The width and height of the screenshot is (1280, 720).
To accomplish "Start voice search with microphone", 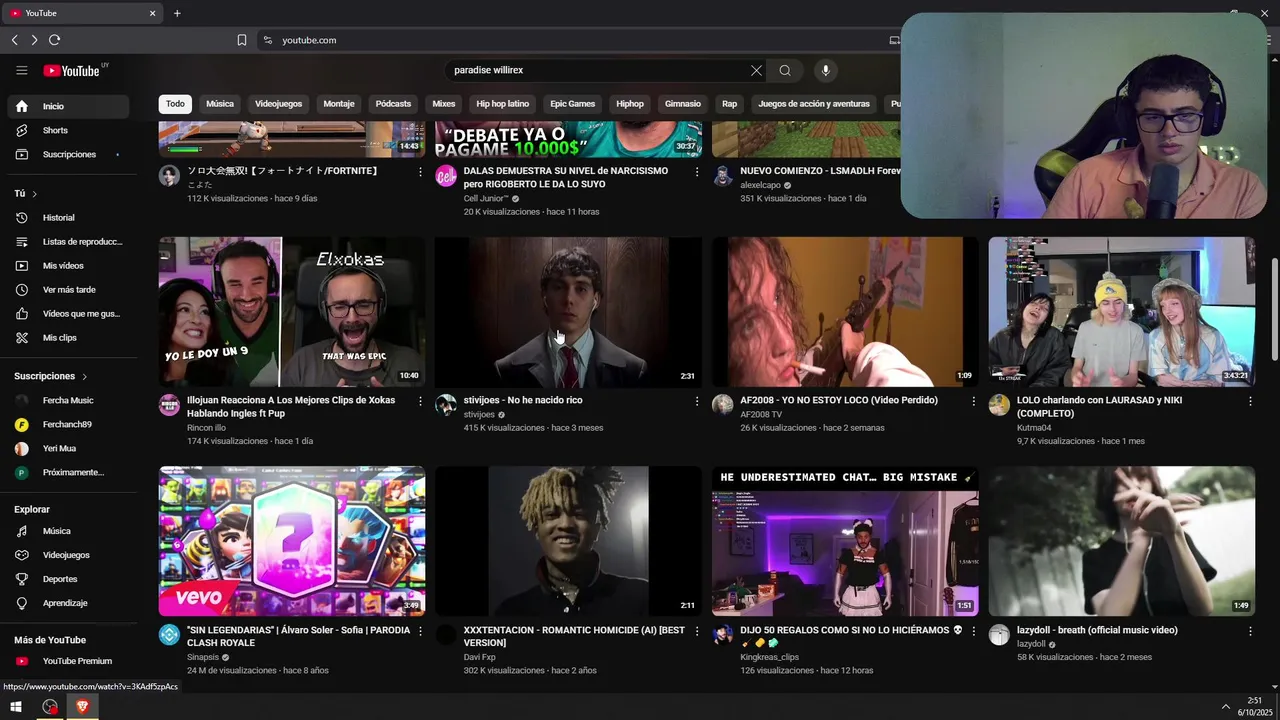I will coord(825,70).
